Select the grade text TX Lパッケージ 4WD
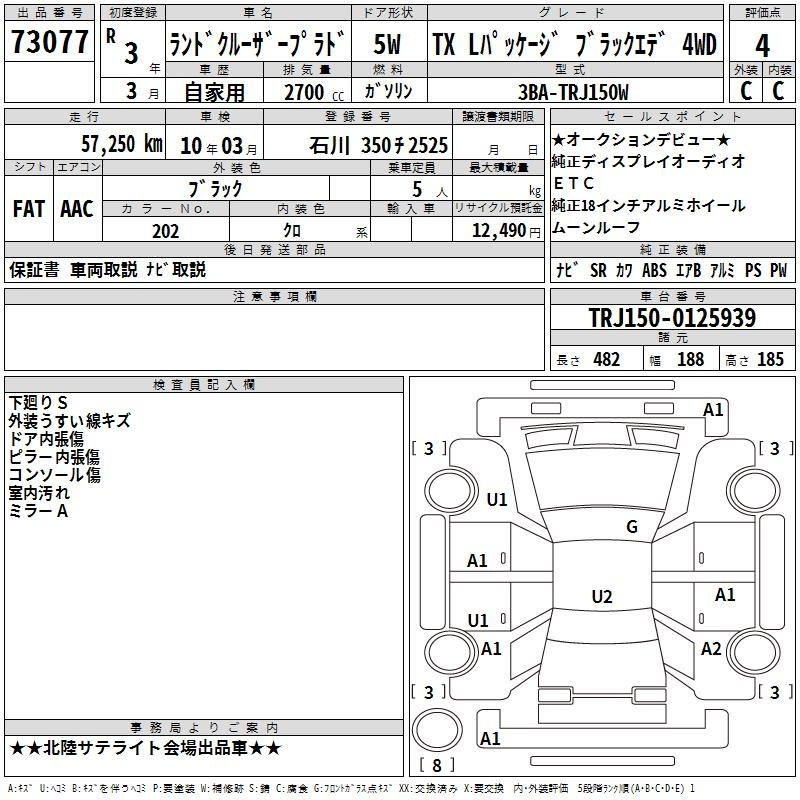Viewport: 800px width, 800px height. pyautogui.click(x=575, y=44)
